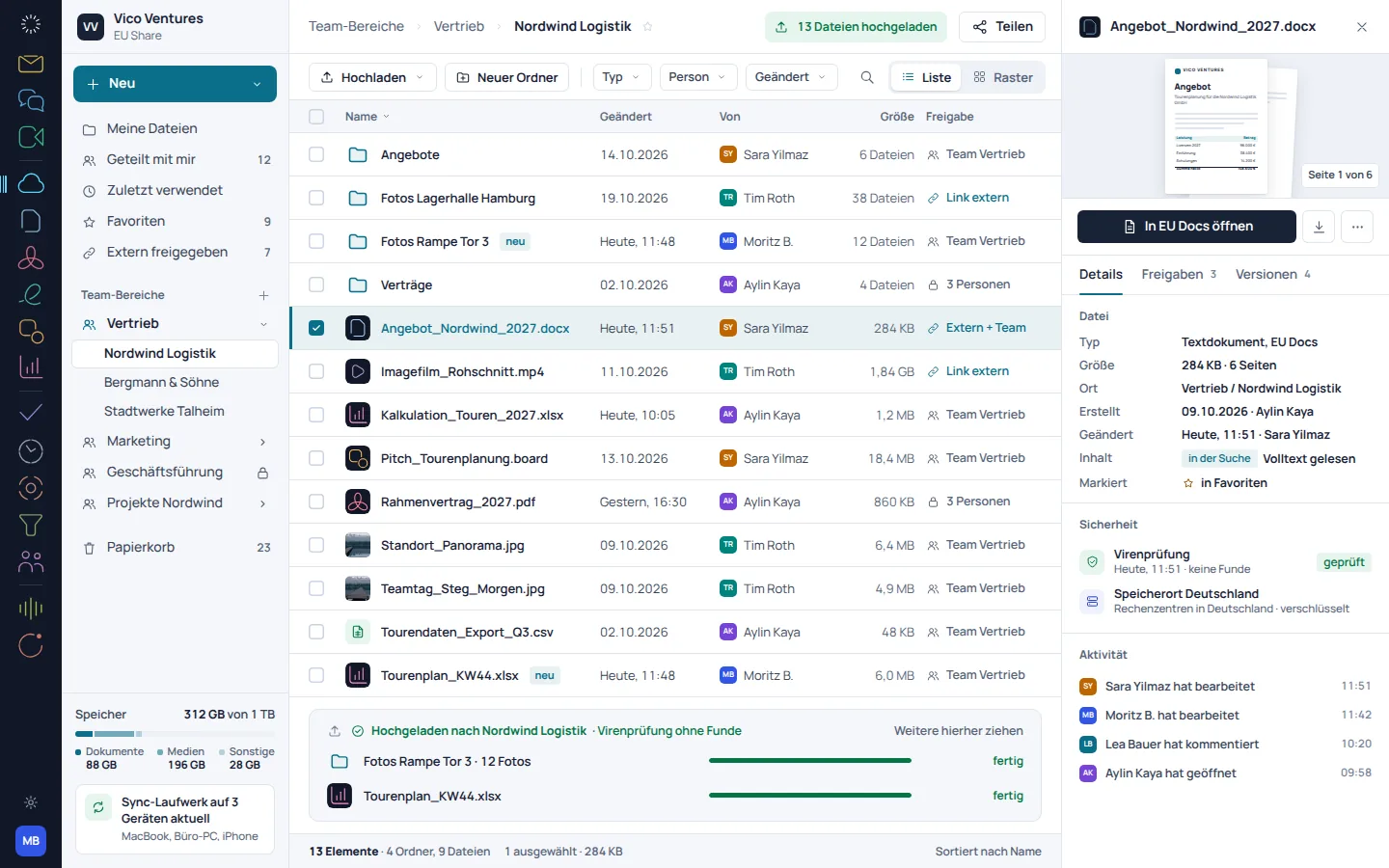Expand the Marketing team area
This screenshot has width=1389, height=868.
coord(262,442)
